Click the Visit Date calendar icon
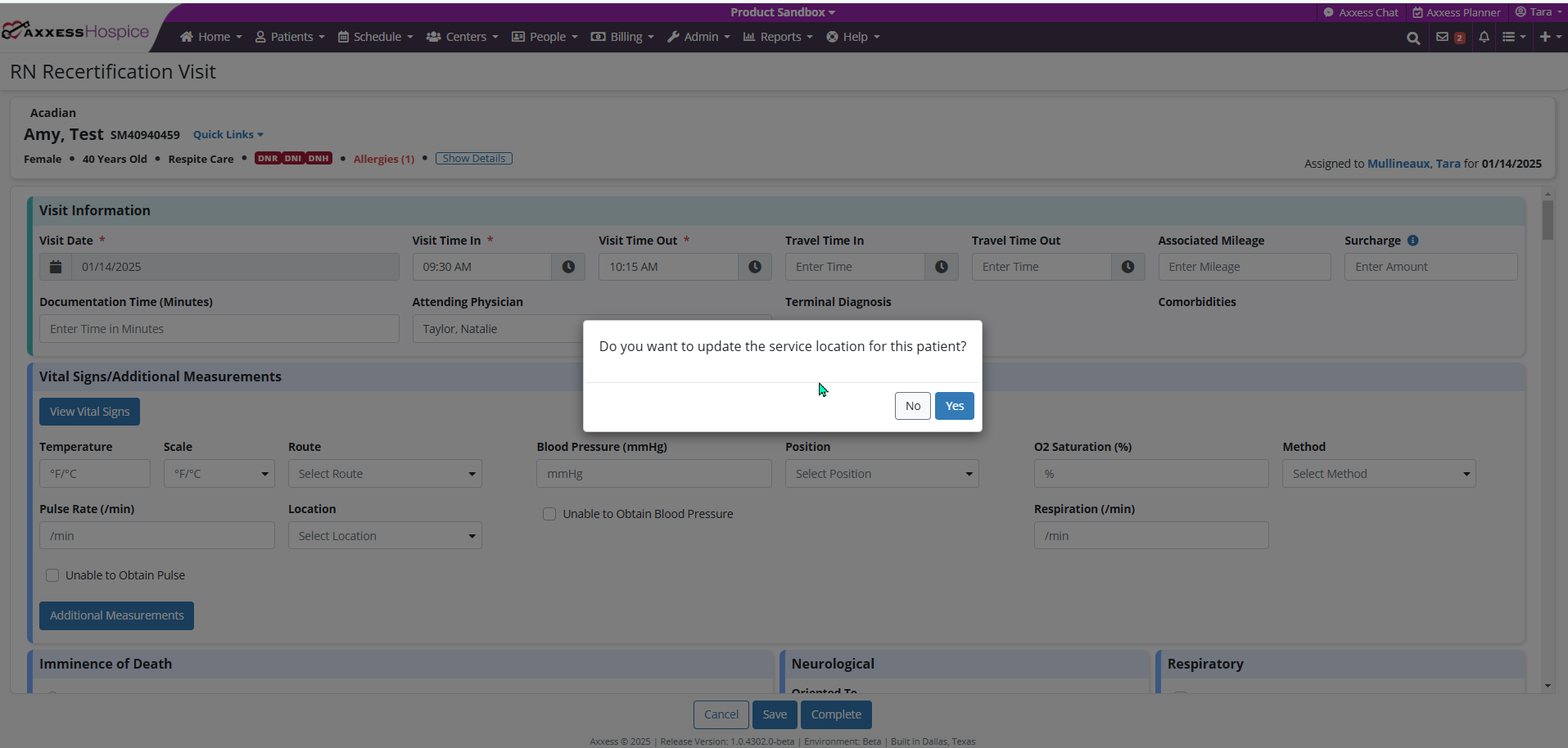1568x748 pixels. [x=56, y=267]
